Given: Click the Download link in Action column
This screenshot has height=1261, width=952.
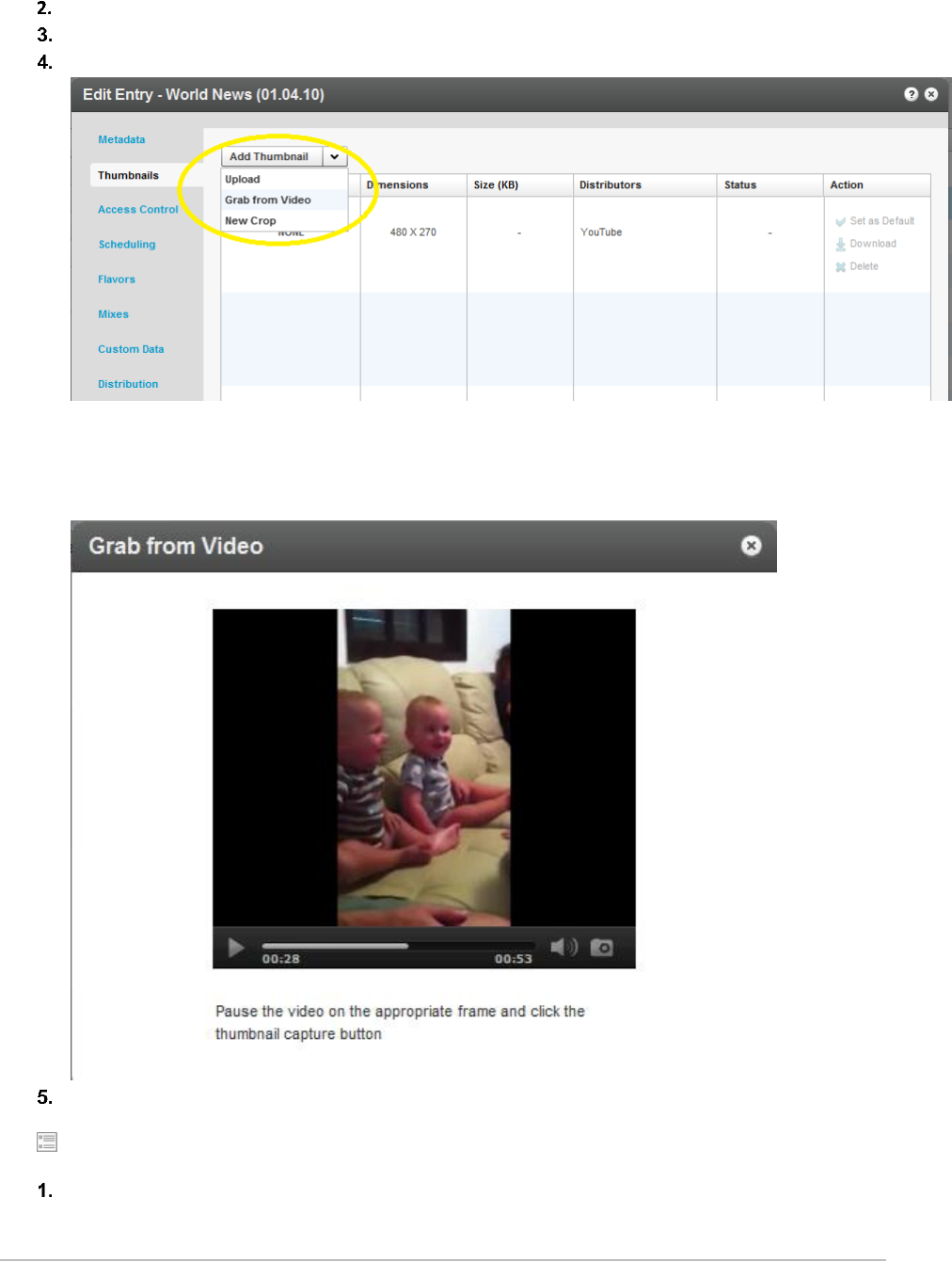Looking at the screenshot, I should pos(873,244).
